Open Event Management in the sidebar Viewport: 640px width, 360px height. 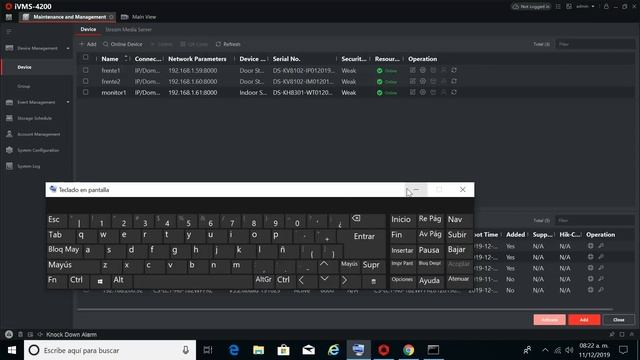(x=36, y=102)
